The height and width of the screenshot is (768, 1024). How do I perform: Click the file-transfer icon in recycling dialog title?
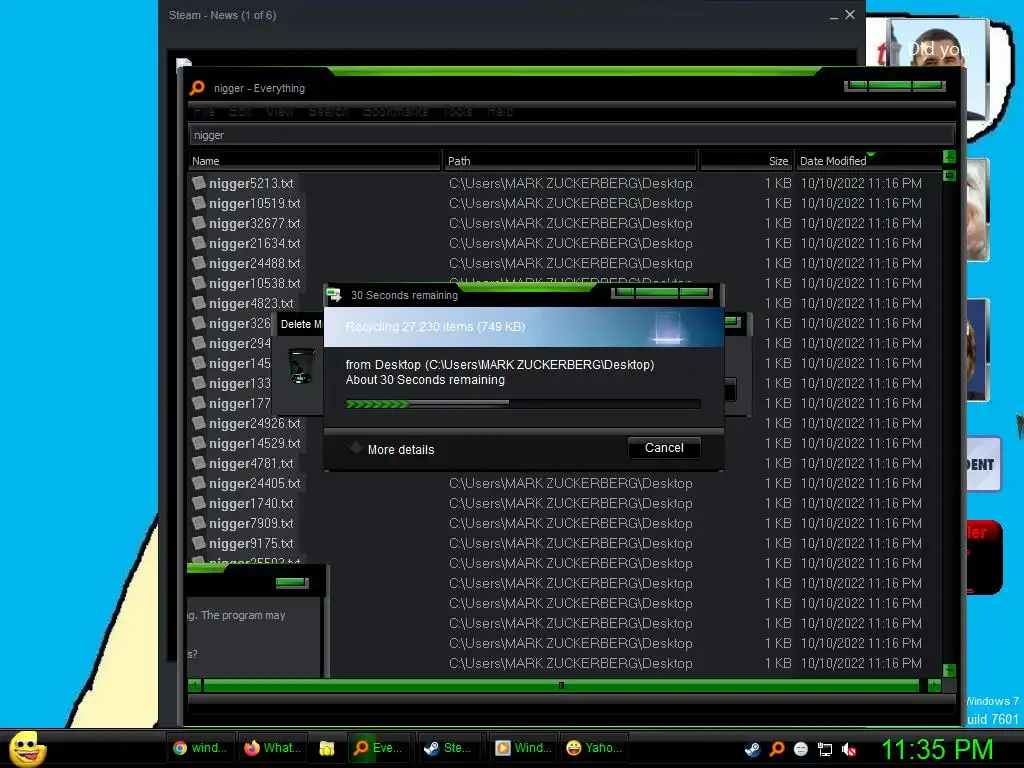[334, 295]
